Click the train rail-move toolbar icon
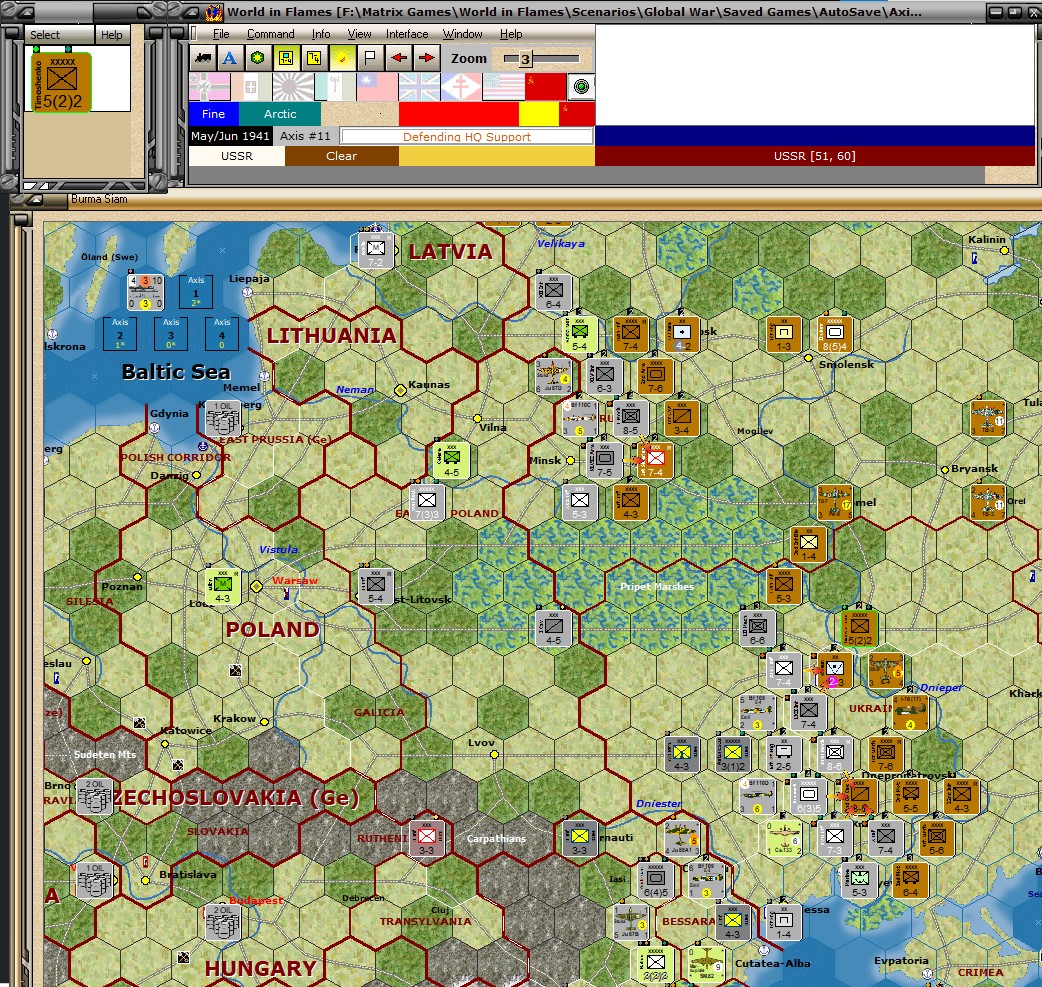This screenshot has height=987, width=1042. [203, 58]
